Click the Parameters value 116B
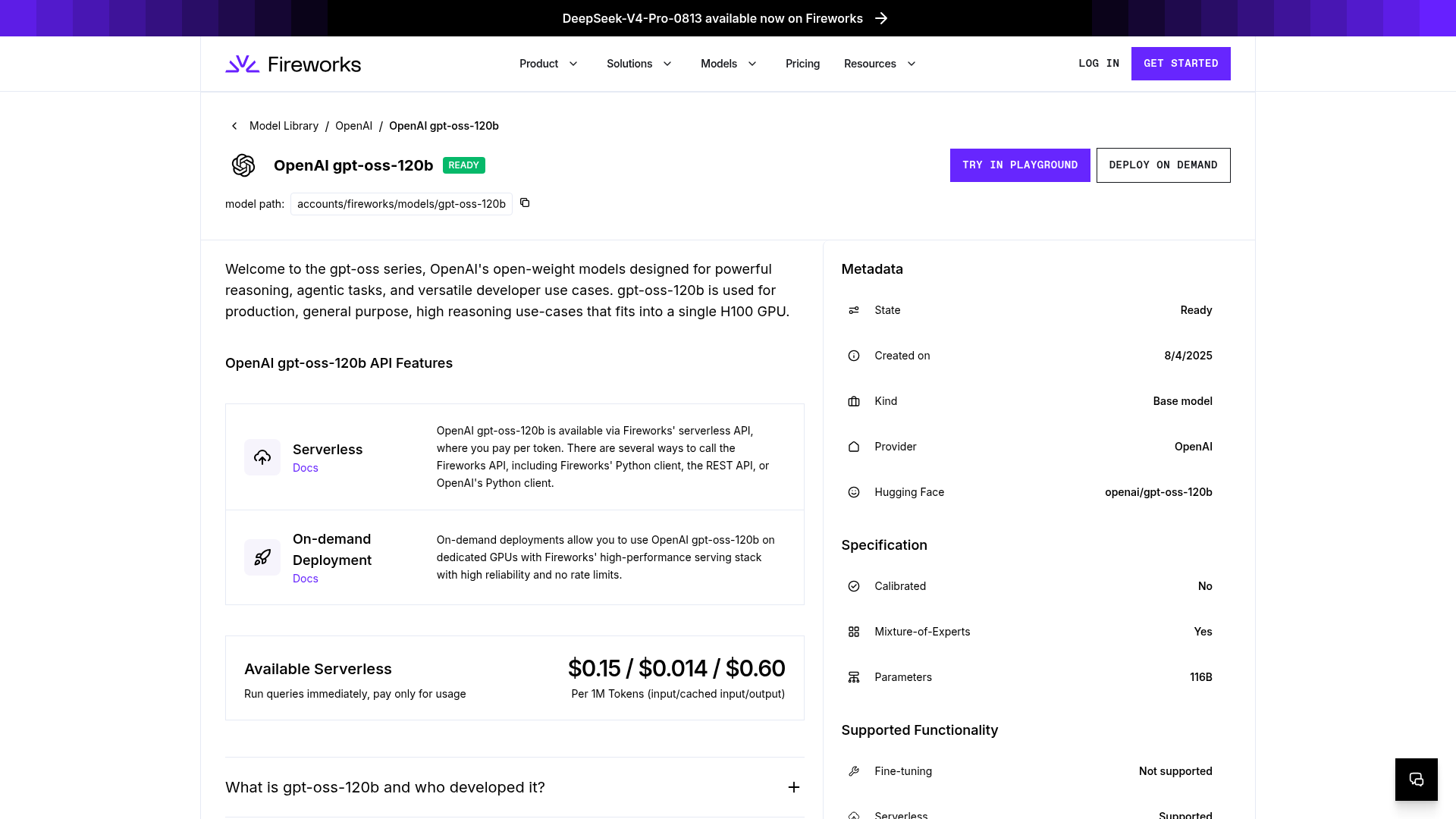The height and width of the screenshot is (819, 1456). tap(1200, 677)
